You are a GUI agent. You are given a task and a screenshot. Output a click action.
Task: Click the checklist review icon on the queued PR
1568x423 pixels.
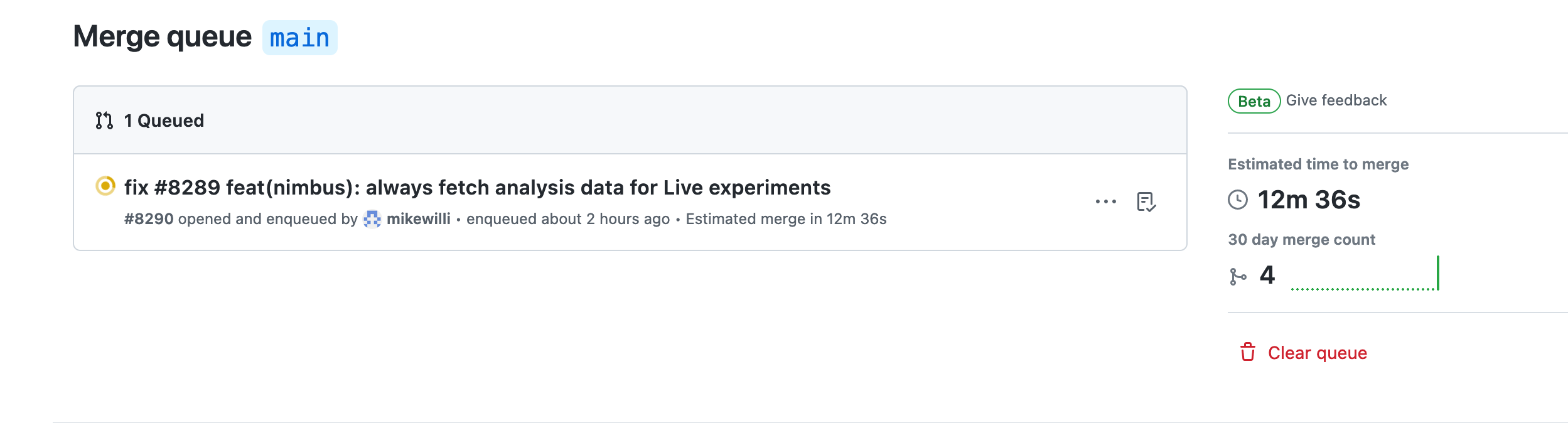(x=1147, y=201)
